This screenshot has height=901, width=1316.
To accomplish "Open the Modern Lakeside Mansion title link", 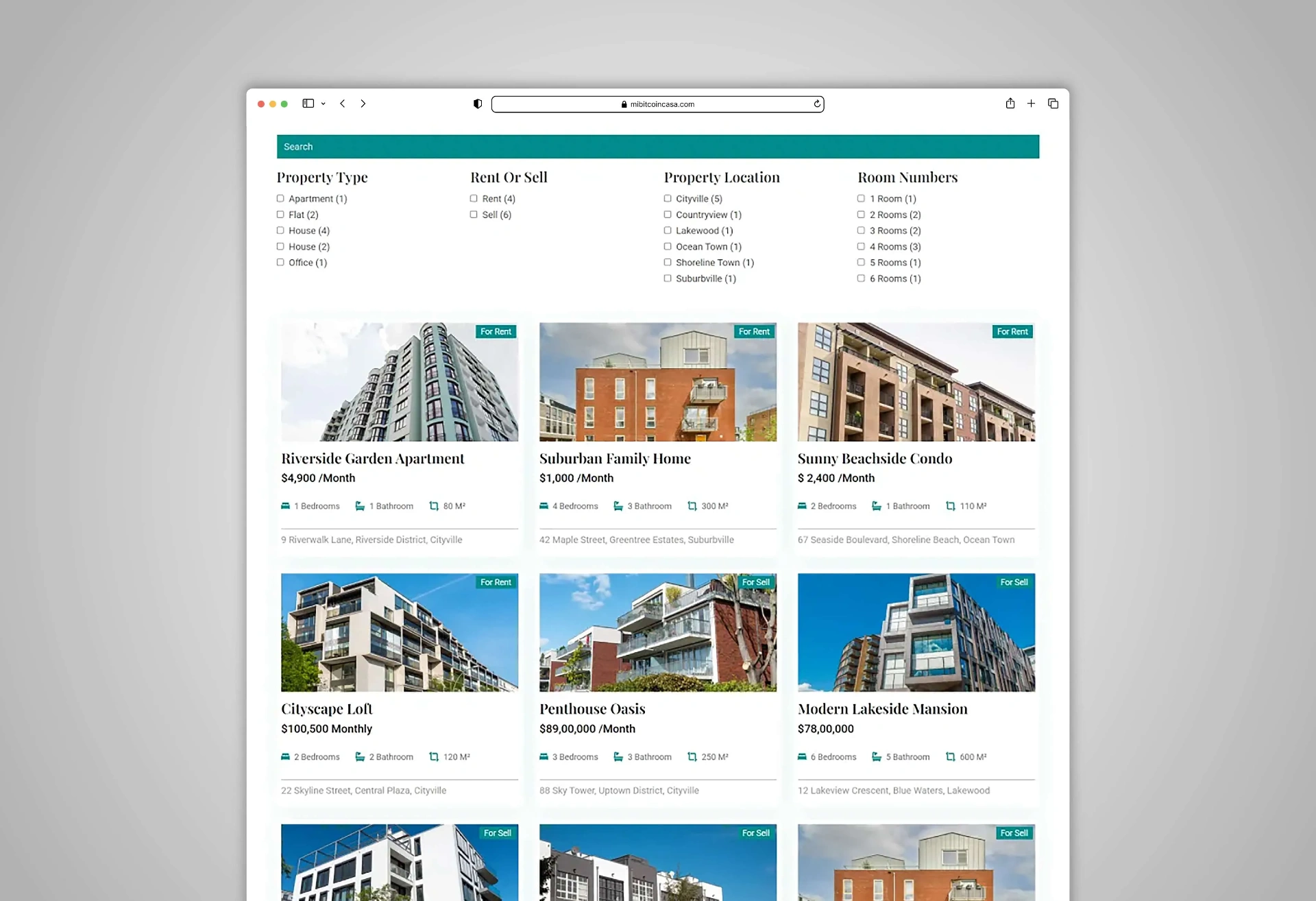I will pos(883,709).
